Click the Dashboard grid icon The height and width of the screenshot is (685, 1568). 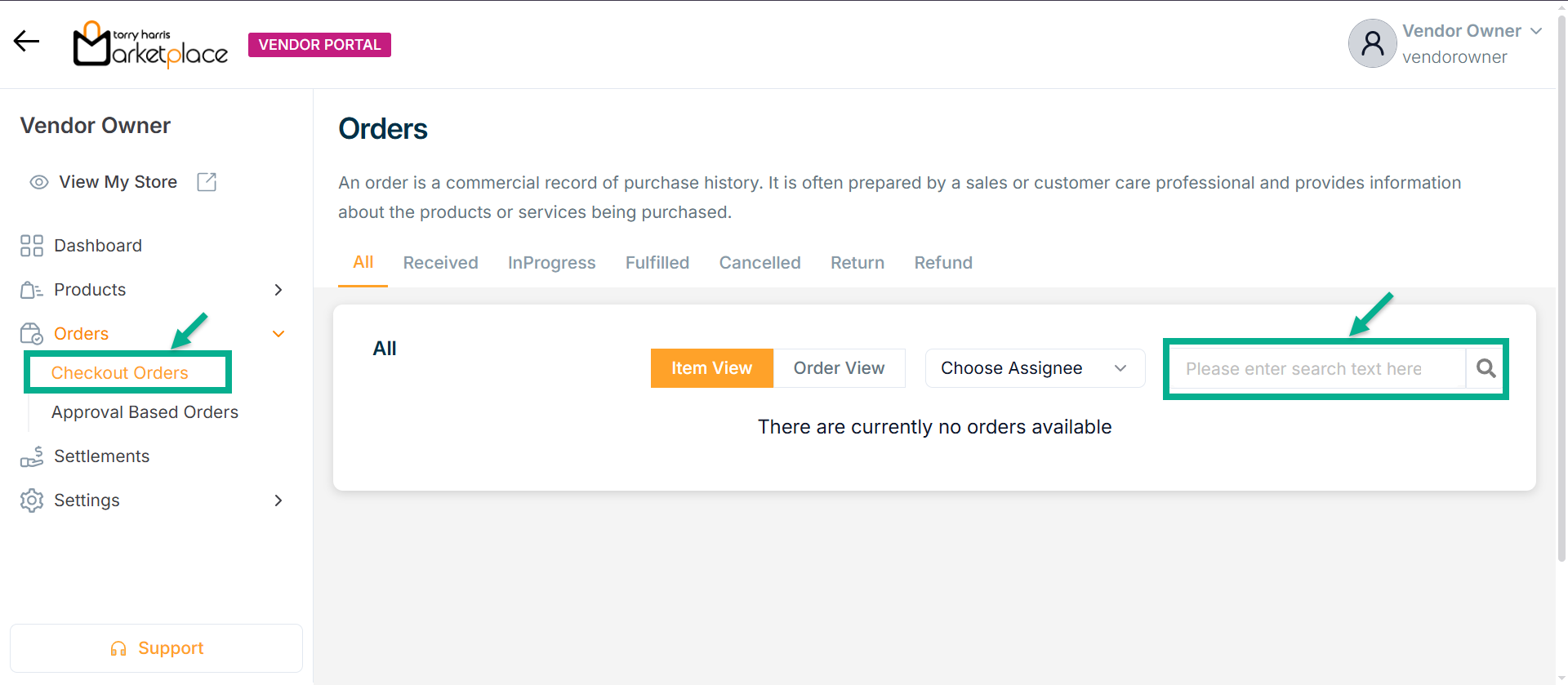(32, 246)
